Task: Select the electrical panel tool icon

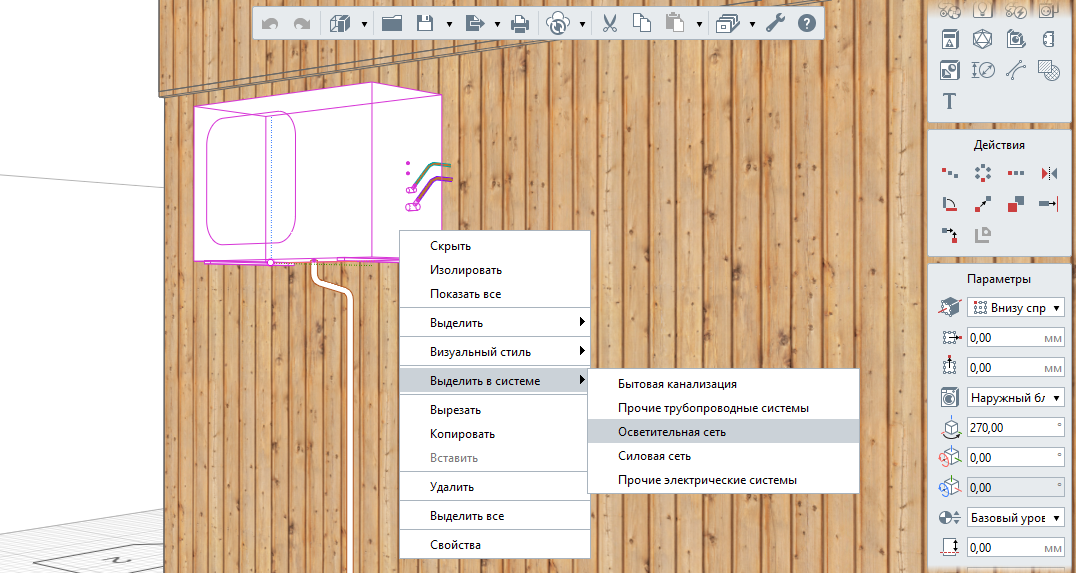Action: (x=950, y=39)
